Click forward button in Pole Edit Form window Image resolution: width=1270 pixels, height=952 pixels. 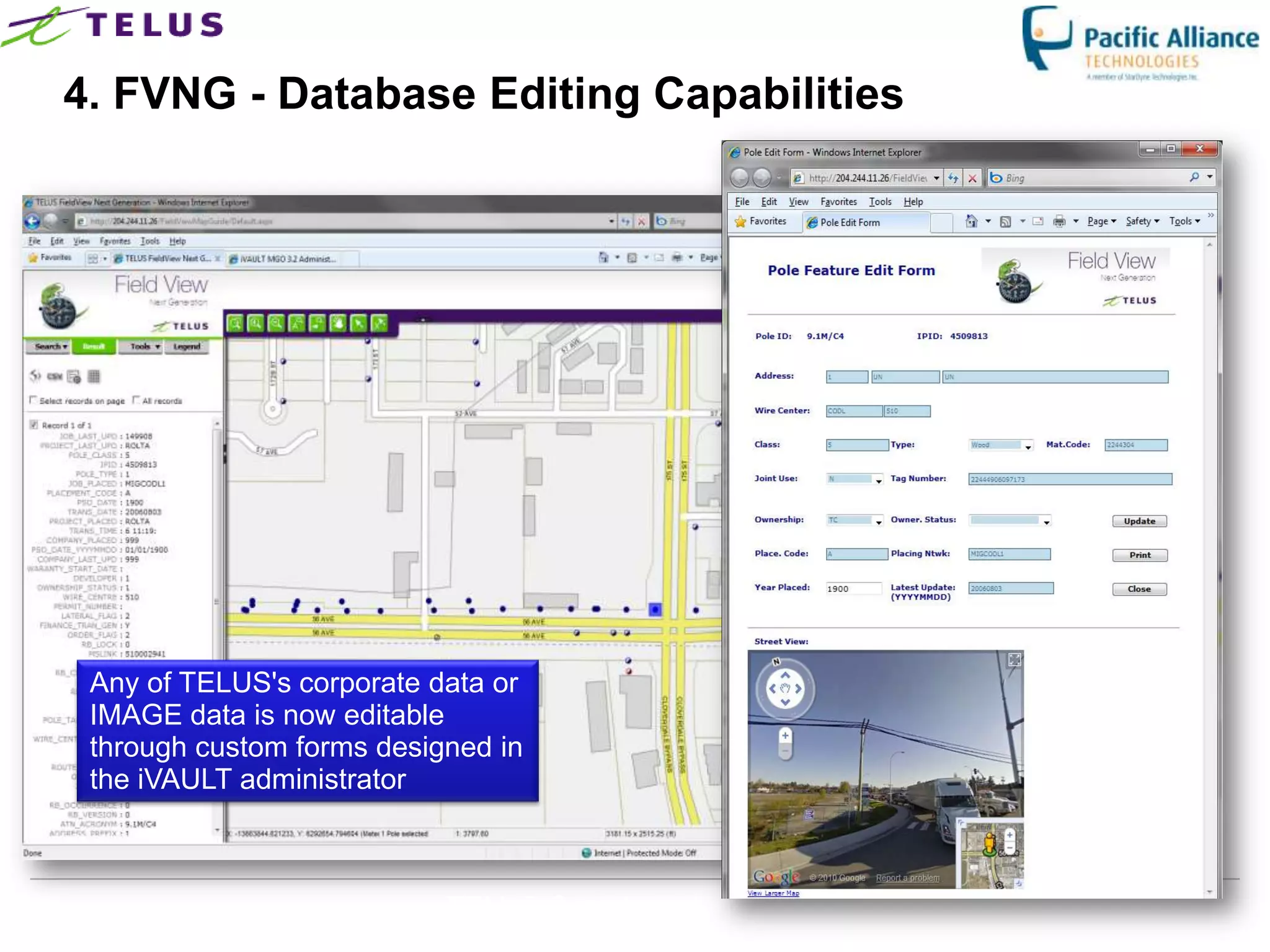(x=762, y=178)
